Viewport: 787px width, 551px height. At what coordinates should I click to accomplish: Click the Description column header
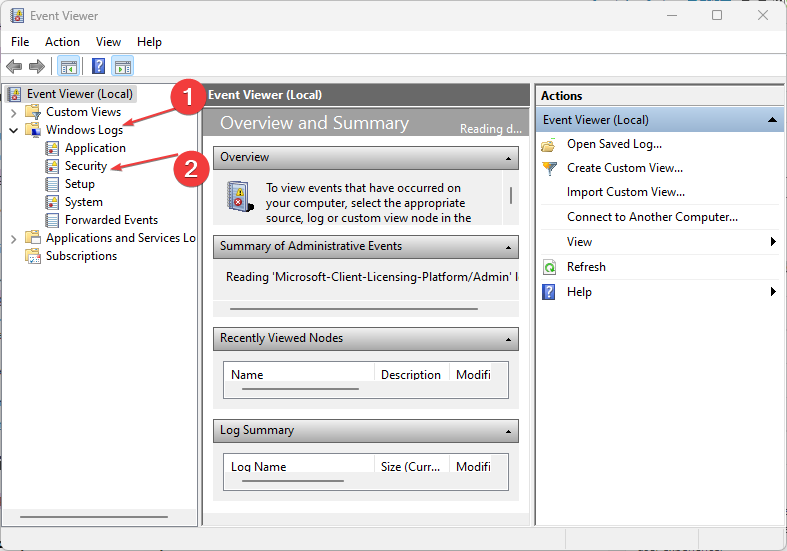click(x=412, y=374)
